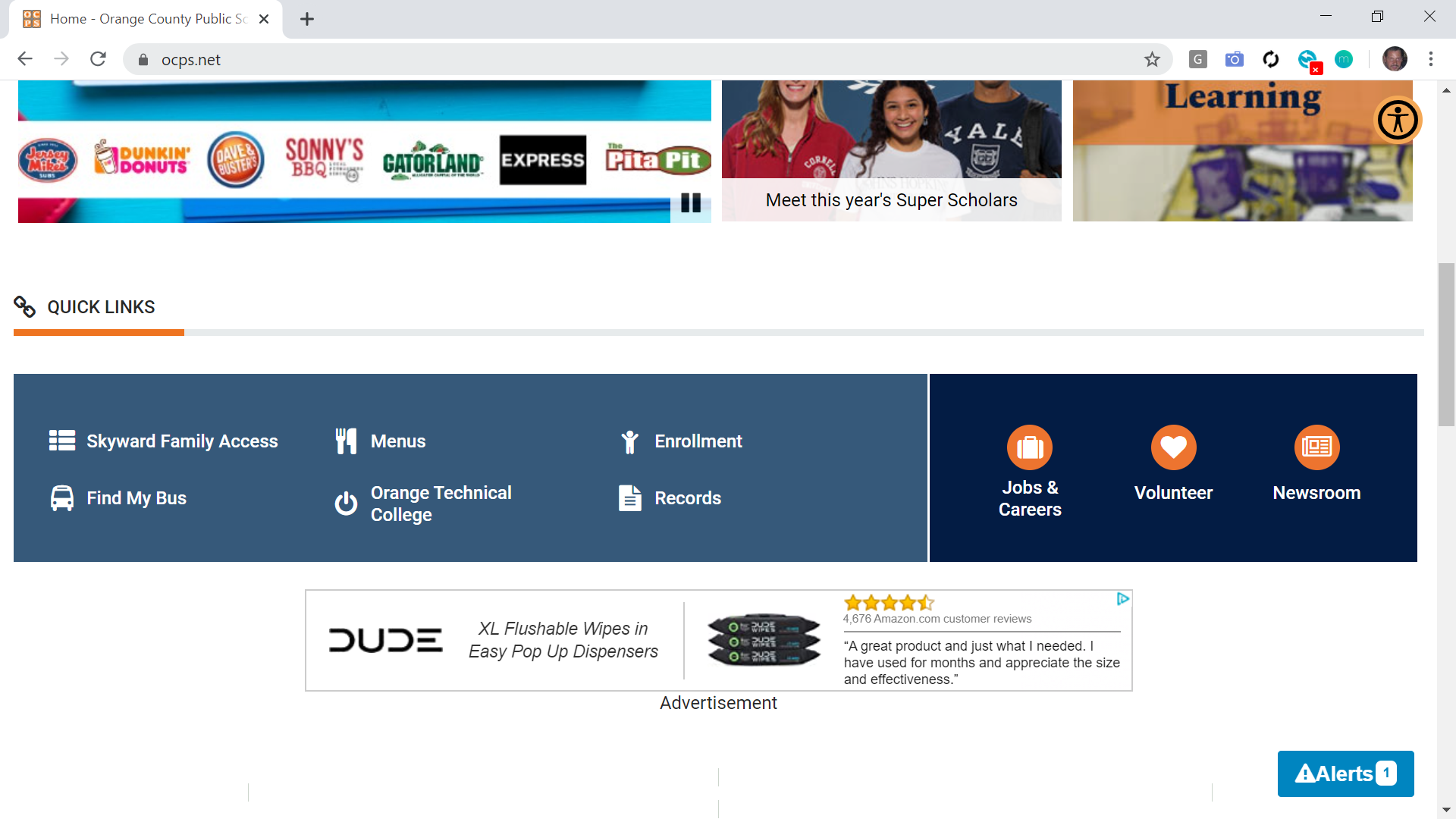Click the Jersey Mike's sponsor logo

[x=48, y=161]
